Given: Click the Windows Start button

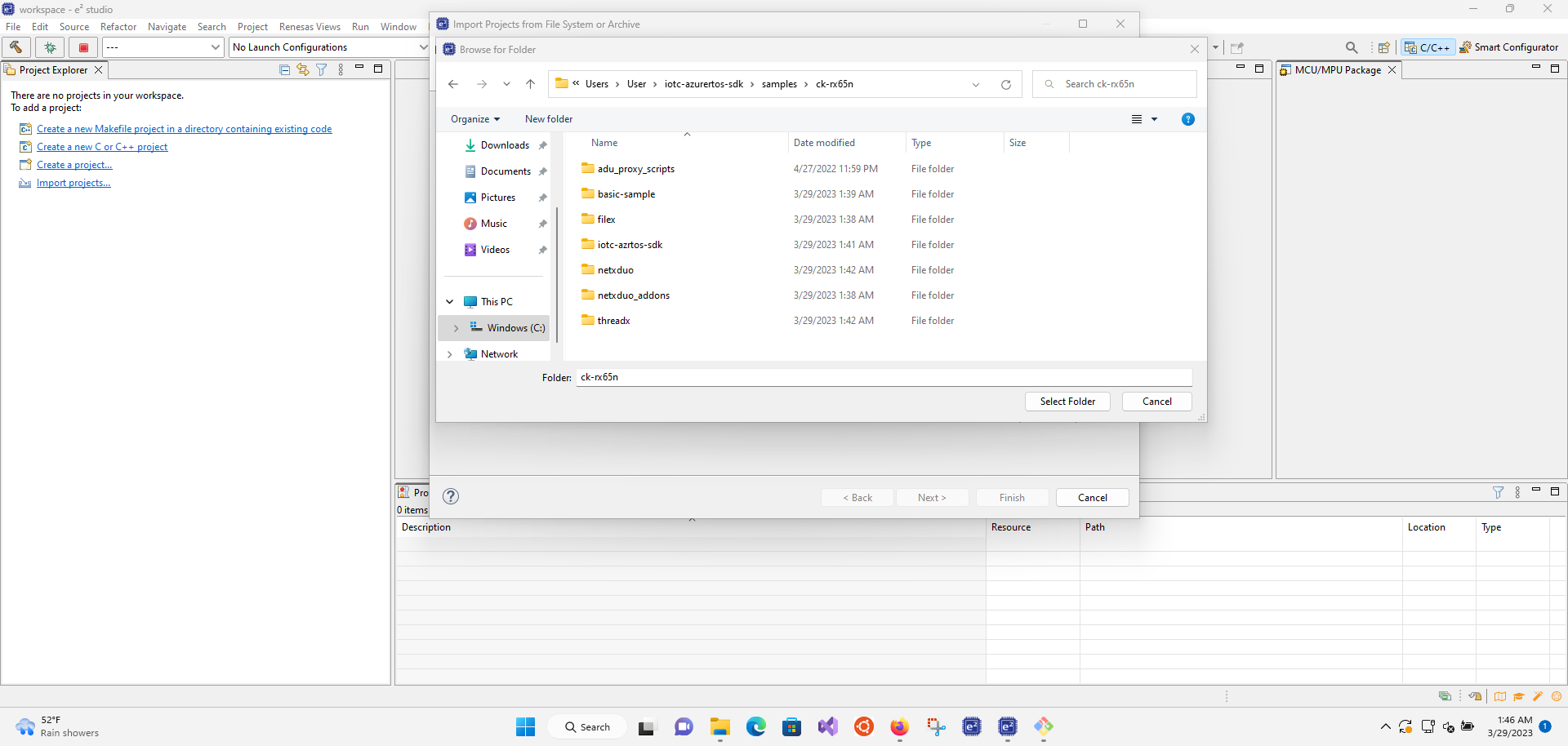Looking at the screenshot, I should (x=525, y=726).
